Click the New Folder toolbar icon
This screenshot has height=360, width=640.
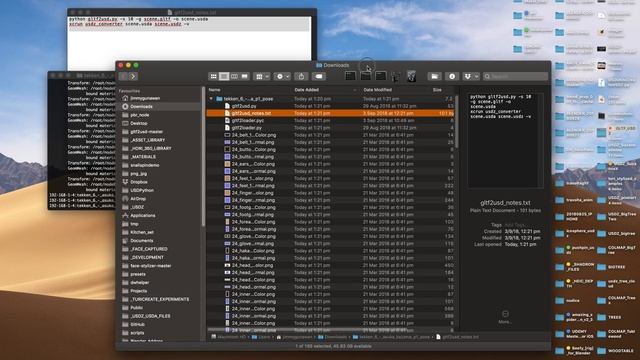click(x=435, y=76)
